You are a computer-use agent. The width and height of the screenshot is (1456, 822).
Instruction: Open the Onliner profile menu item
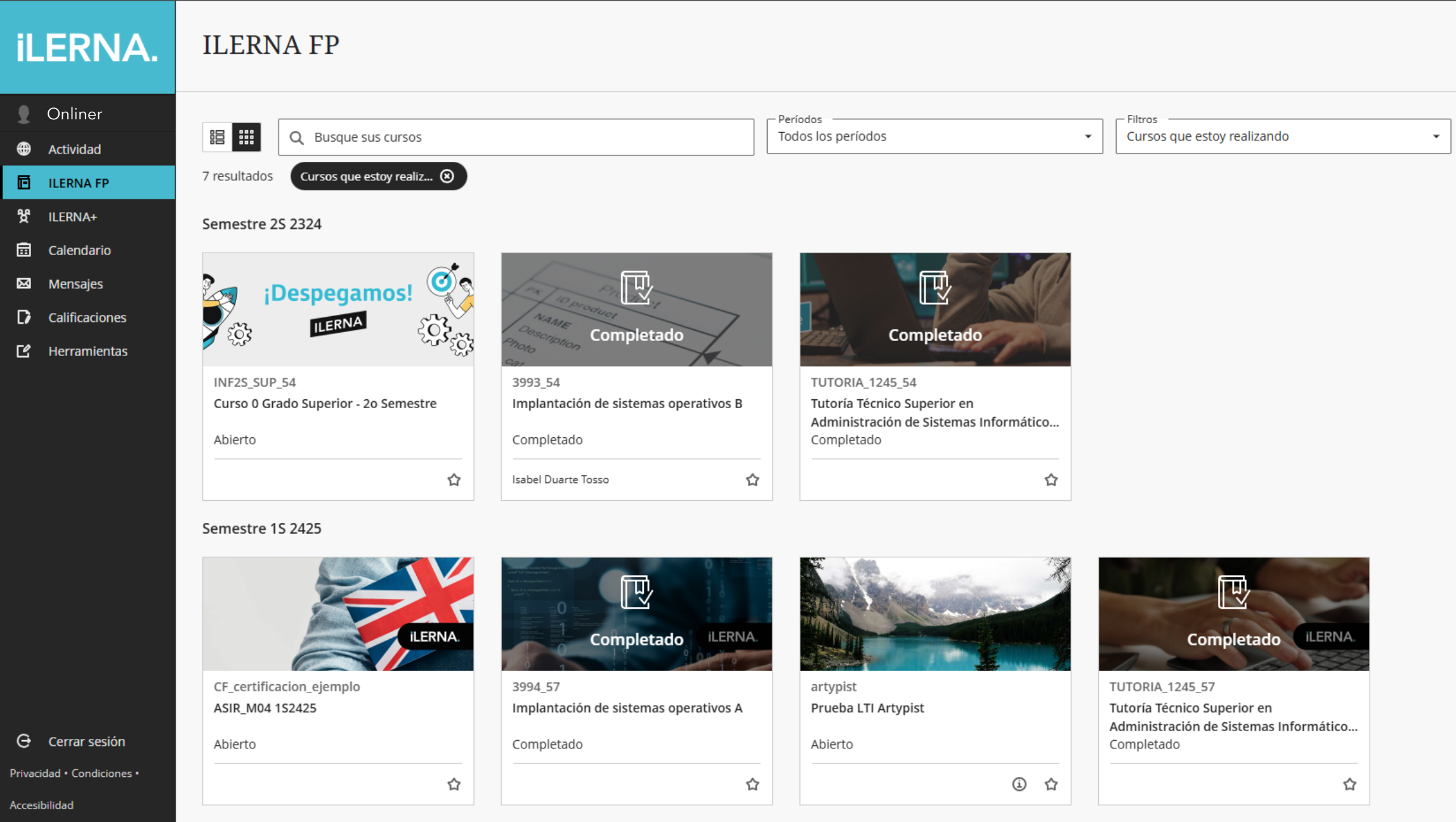pyautogui.click(x=74, y=114)
